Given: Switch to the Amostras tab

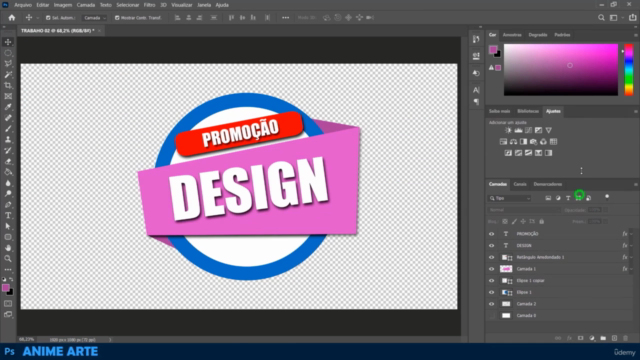Looking at the screenshot, I should coord(512,35).
